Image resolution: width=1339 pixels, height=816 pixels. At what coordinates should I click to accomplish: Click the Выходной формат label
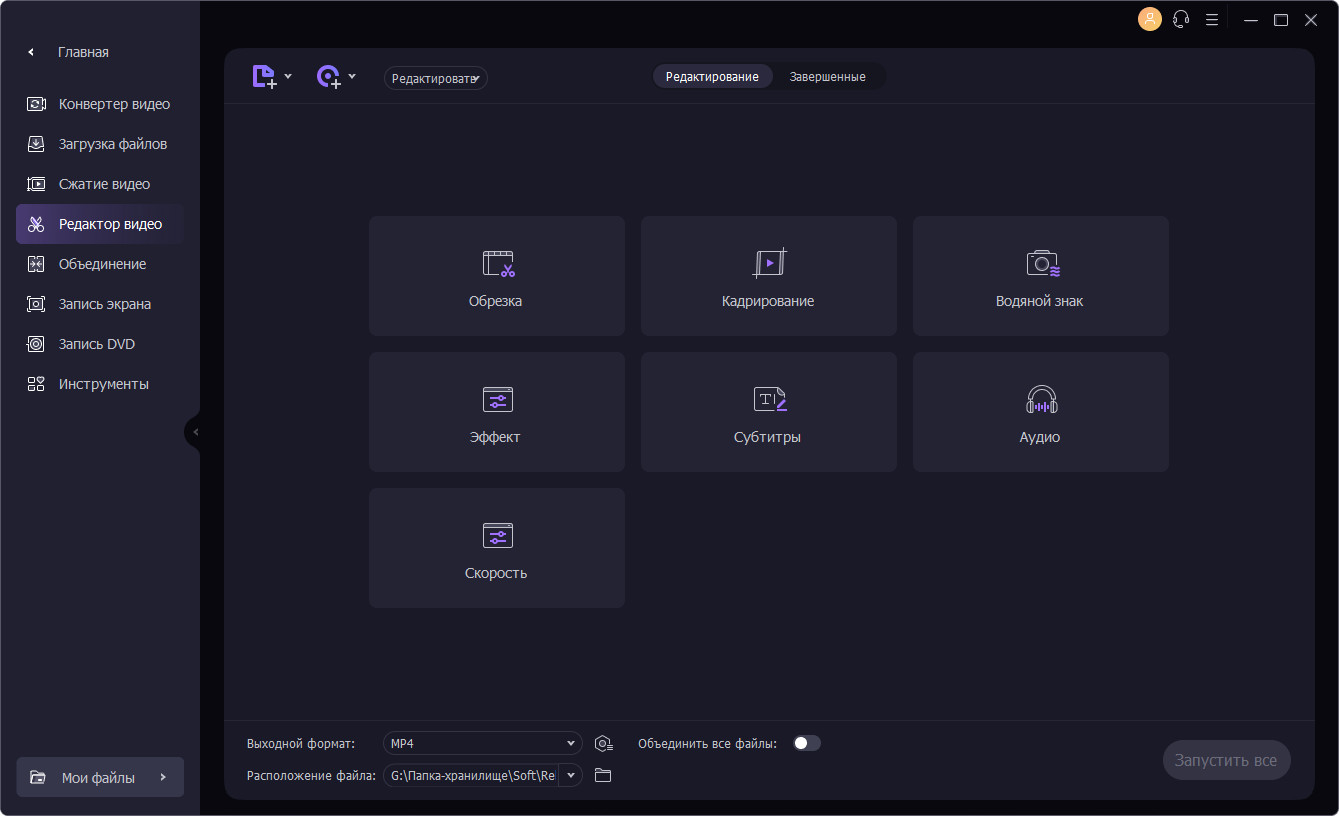[x=301, y=744]
